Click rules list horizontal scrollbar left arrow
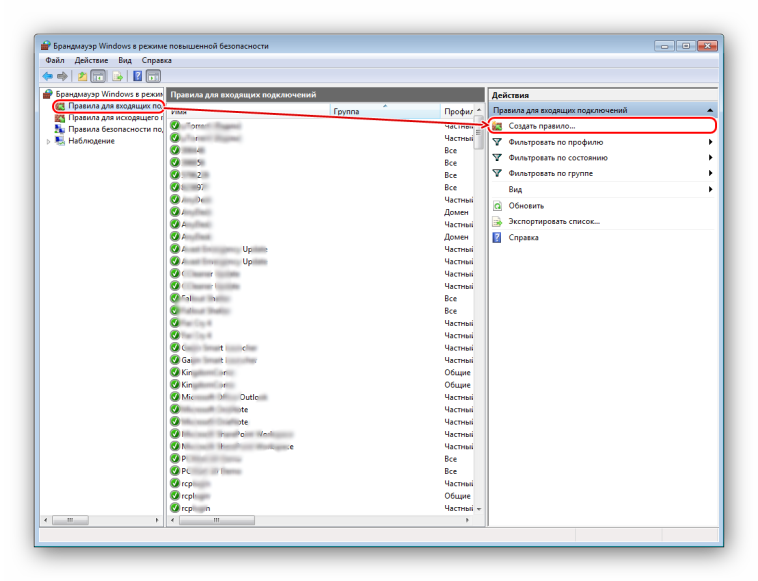Image resolution: width=758 pixels, height=581 pixels. point(173,520)
